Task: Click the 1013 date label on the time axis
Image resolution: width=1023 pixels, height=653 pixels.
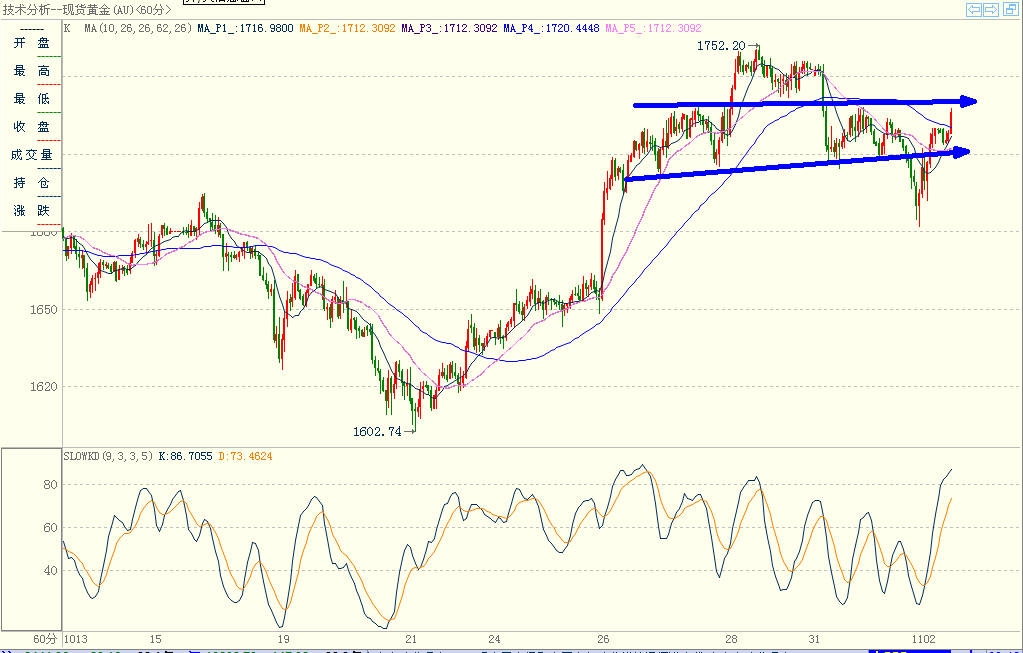Action: [x=76, y=639]
